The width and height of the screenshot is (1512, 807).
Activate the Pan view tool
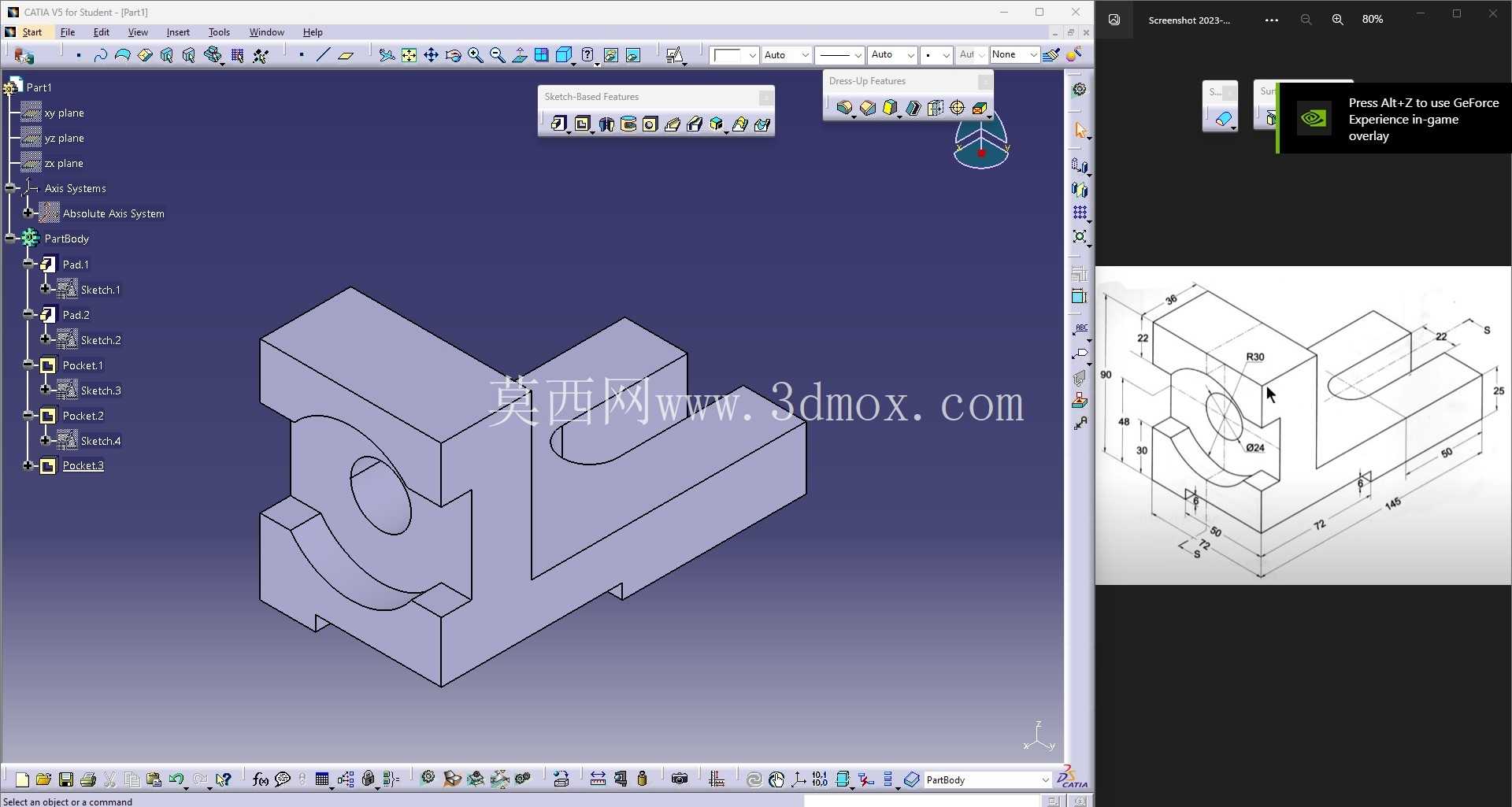431,55
